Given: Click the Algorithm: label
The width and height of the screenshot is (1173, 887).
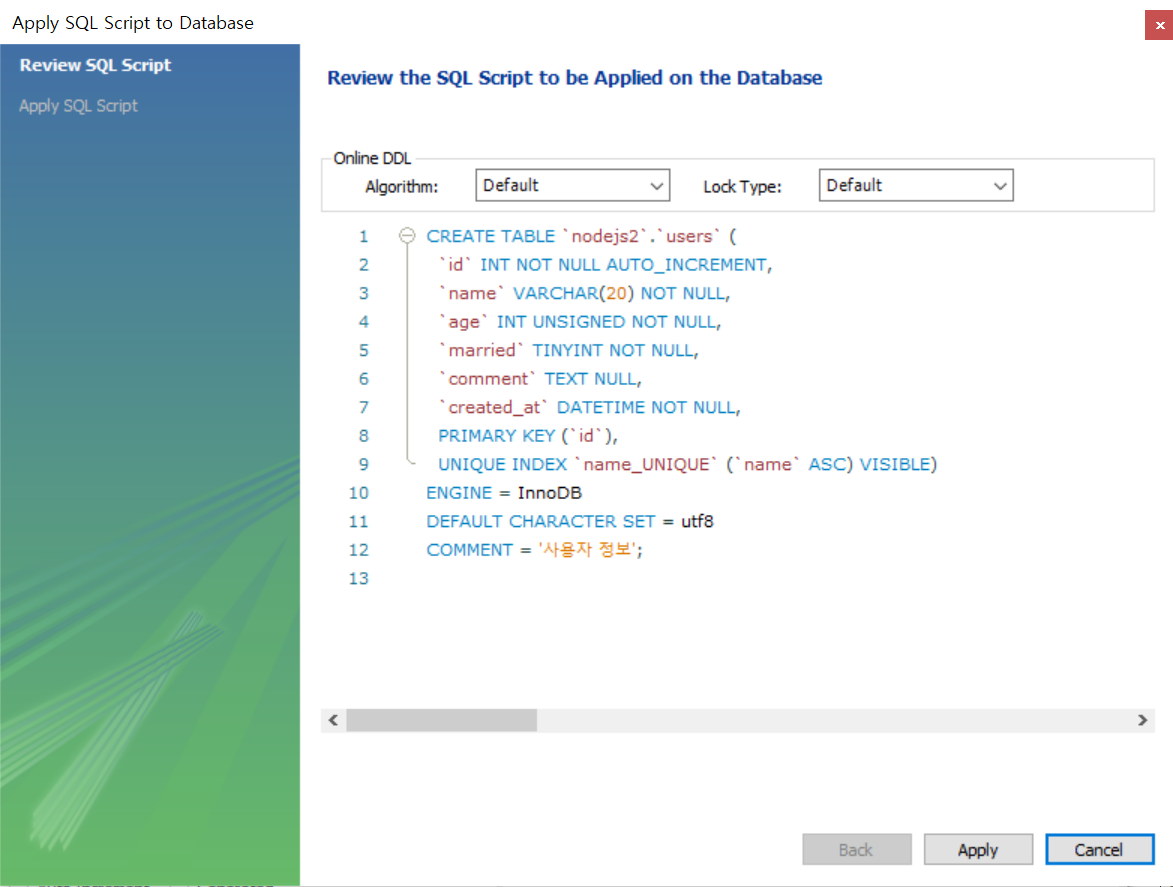Looking at the screenshot, I should pos(402,186).
